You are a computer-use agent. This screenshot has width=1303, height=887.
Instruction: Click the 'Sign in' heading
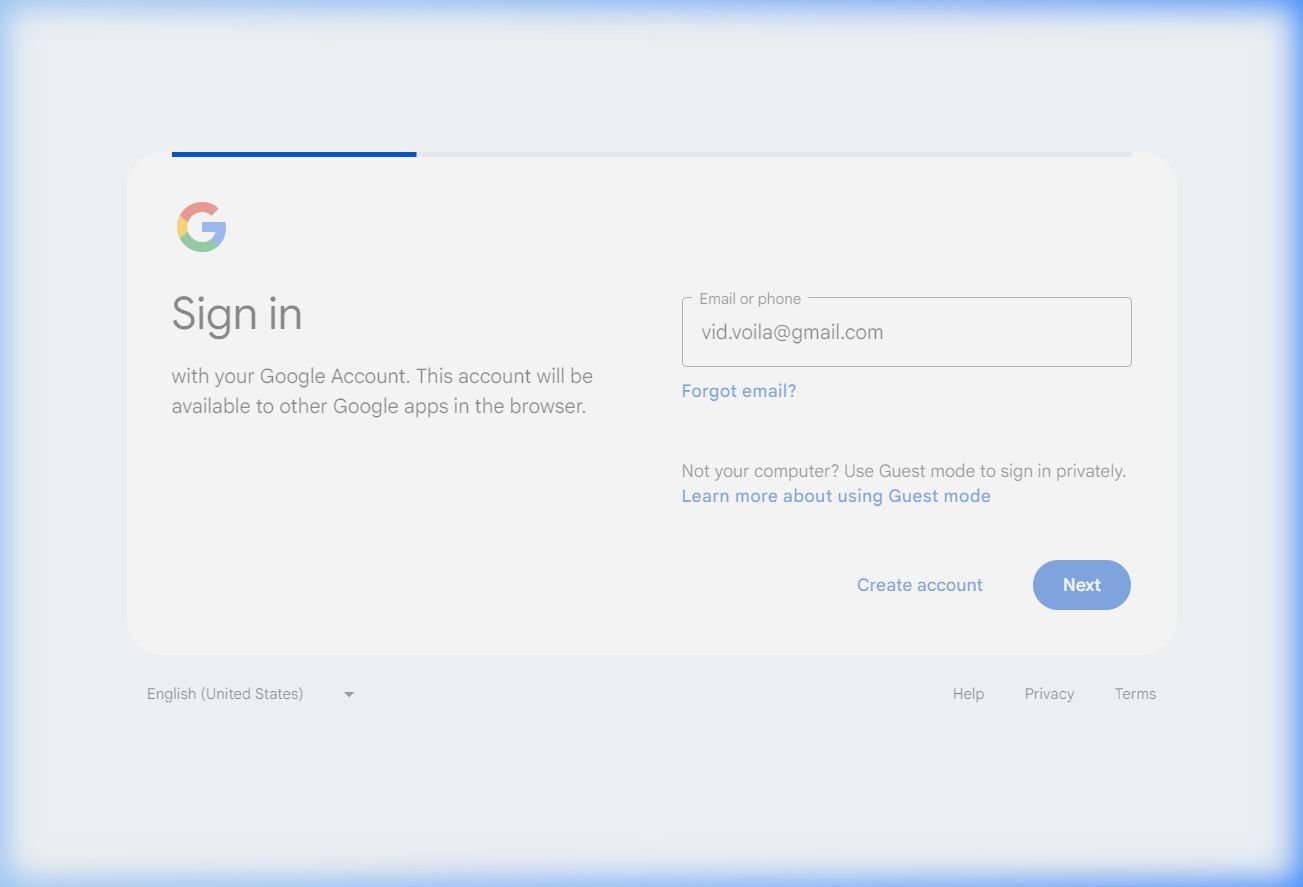pyautogui.click(x=237, y=314)
